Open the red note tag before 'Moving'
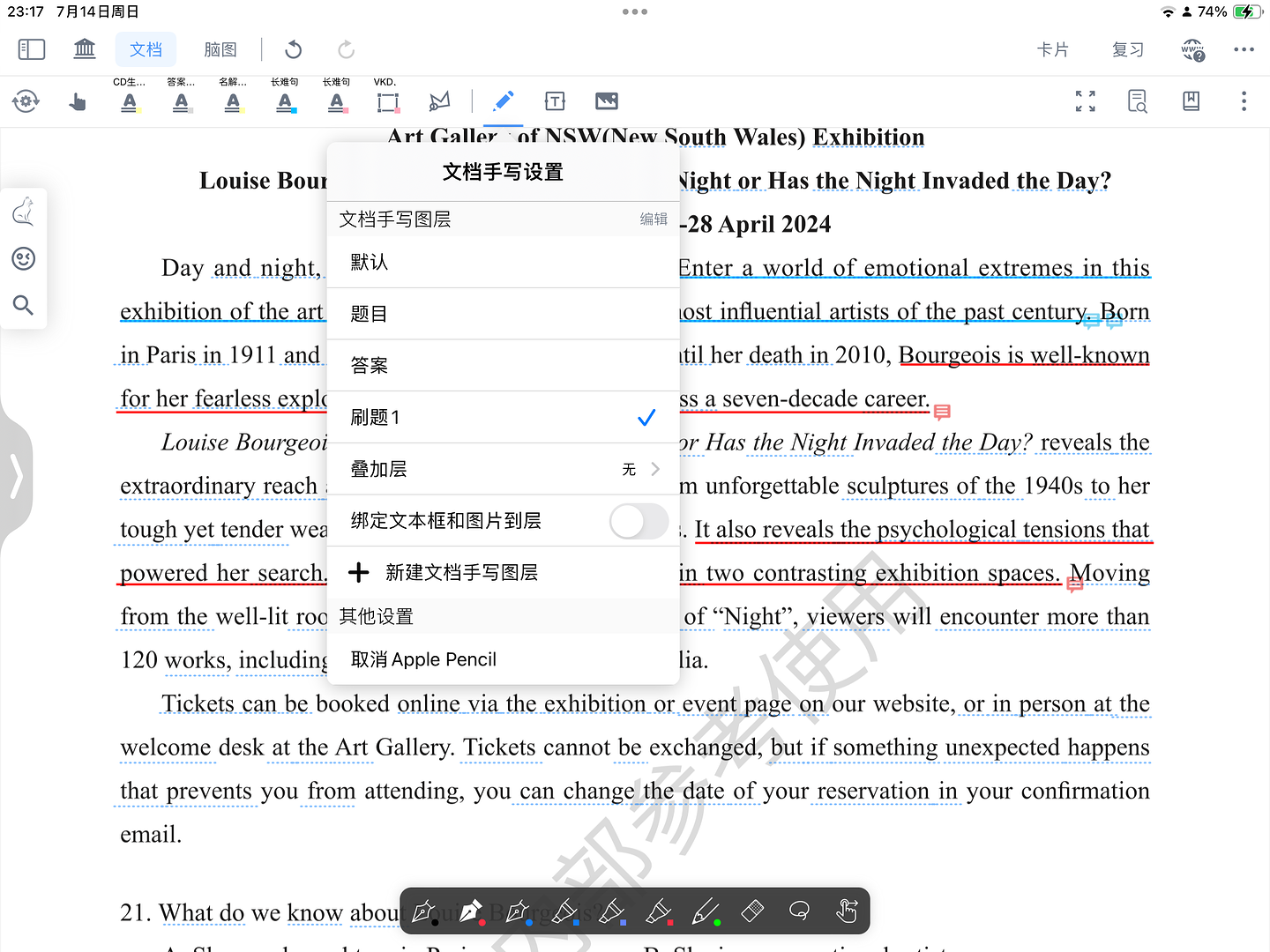 click(1074, 584)
